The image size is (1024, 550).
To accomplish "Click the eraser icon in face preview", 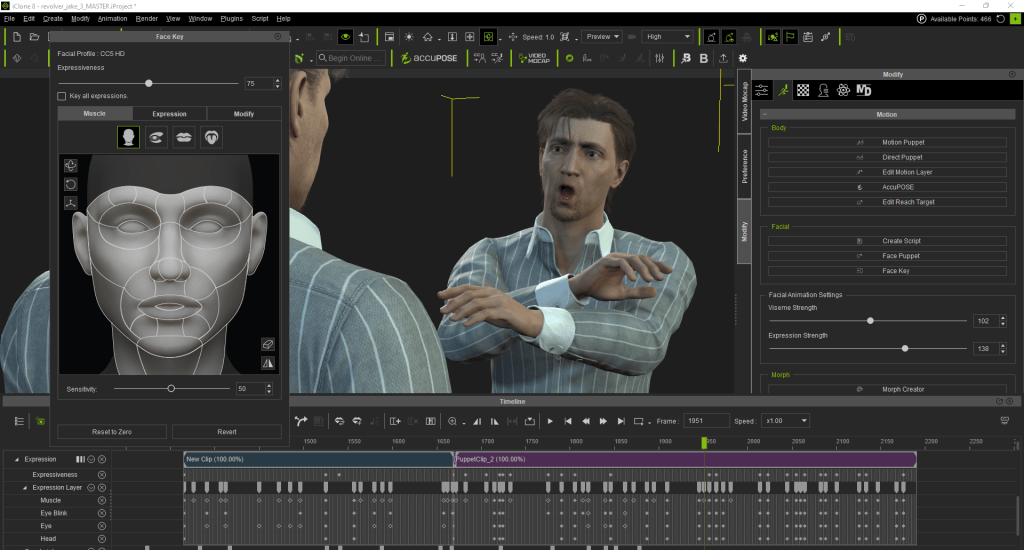I will (x=268, y=344).
